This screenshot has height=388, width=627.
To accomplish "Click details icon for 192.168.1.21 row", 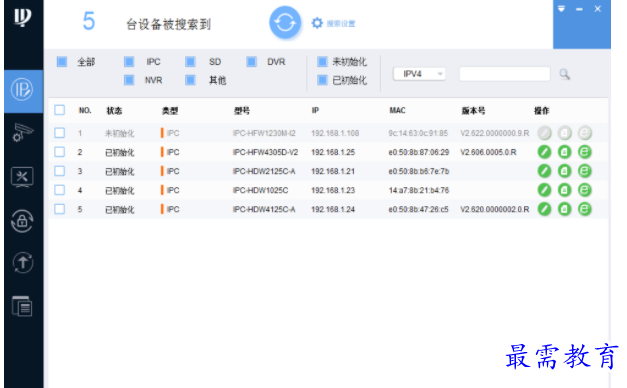I will click(x=564, y=171).
